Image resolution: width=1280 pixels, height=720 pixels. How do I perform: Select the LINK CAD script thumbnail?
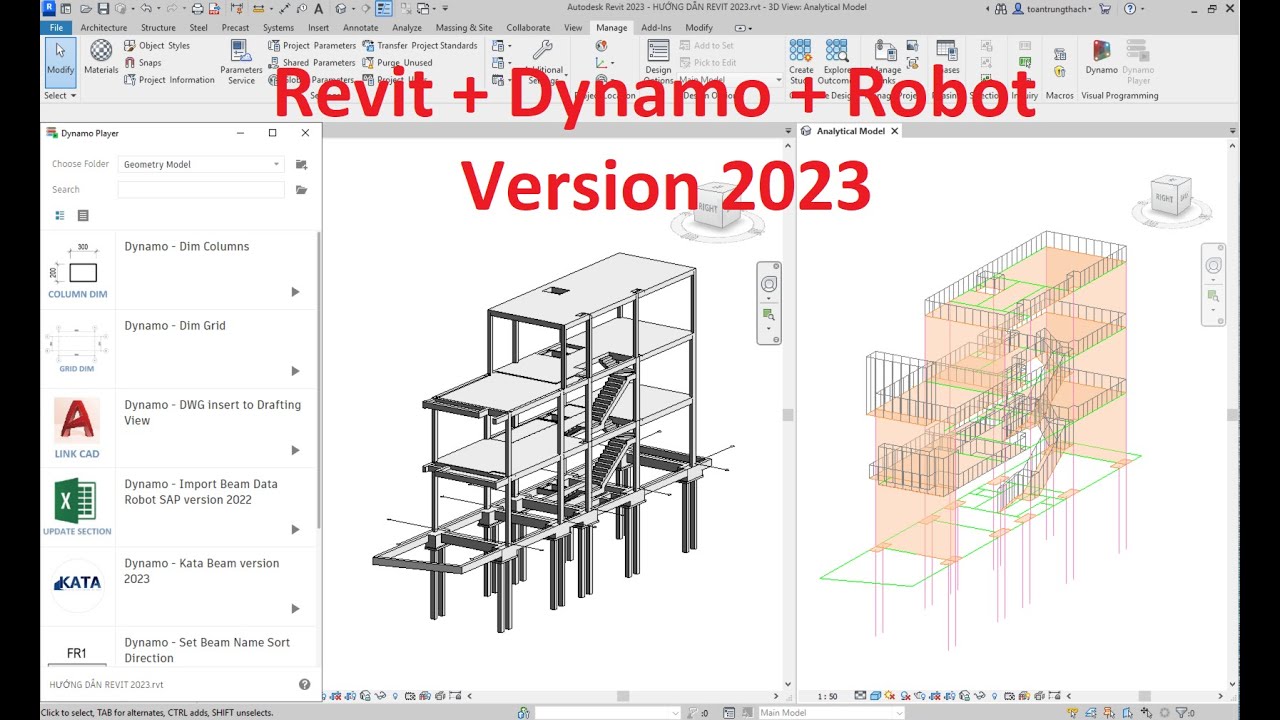(77, 429)
